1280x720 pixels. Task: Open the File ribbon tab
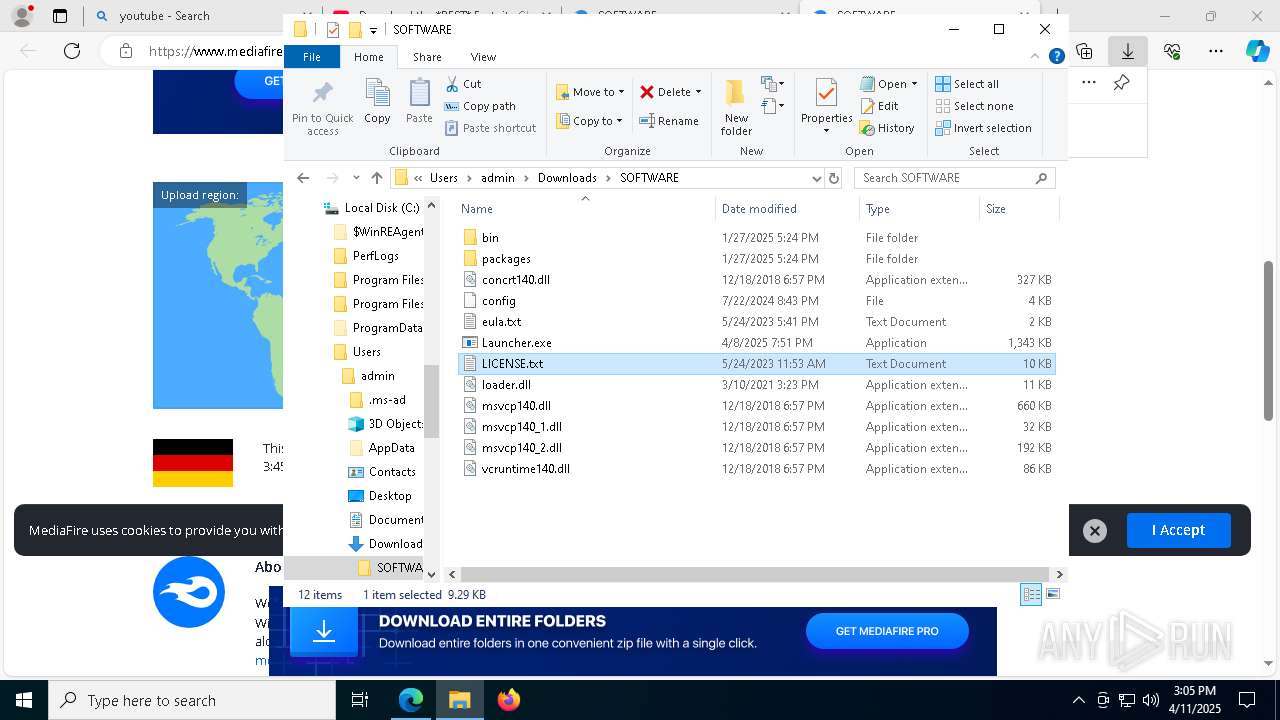coord(312,57)
